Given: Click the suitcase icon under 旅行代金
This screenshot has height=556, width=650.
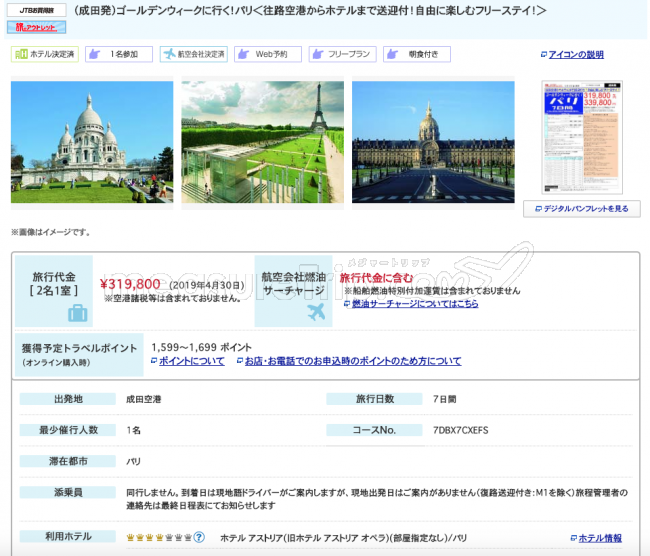Looking at the screenshot, I should pyautogui.click(x=78, y=313).
